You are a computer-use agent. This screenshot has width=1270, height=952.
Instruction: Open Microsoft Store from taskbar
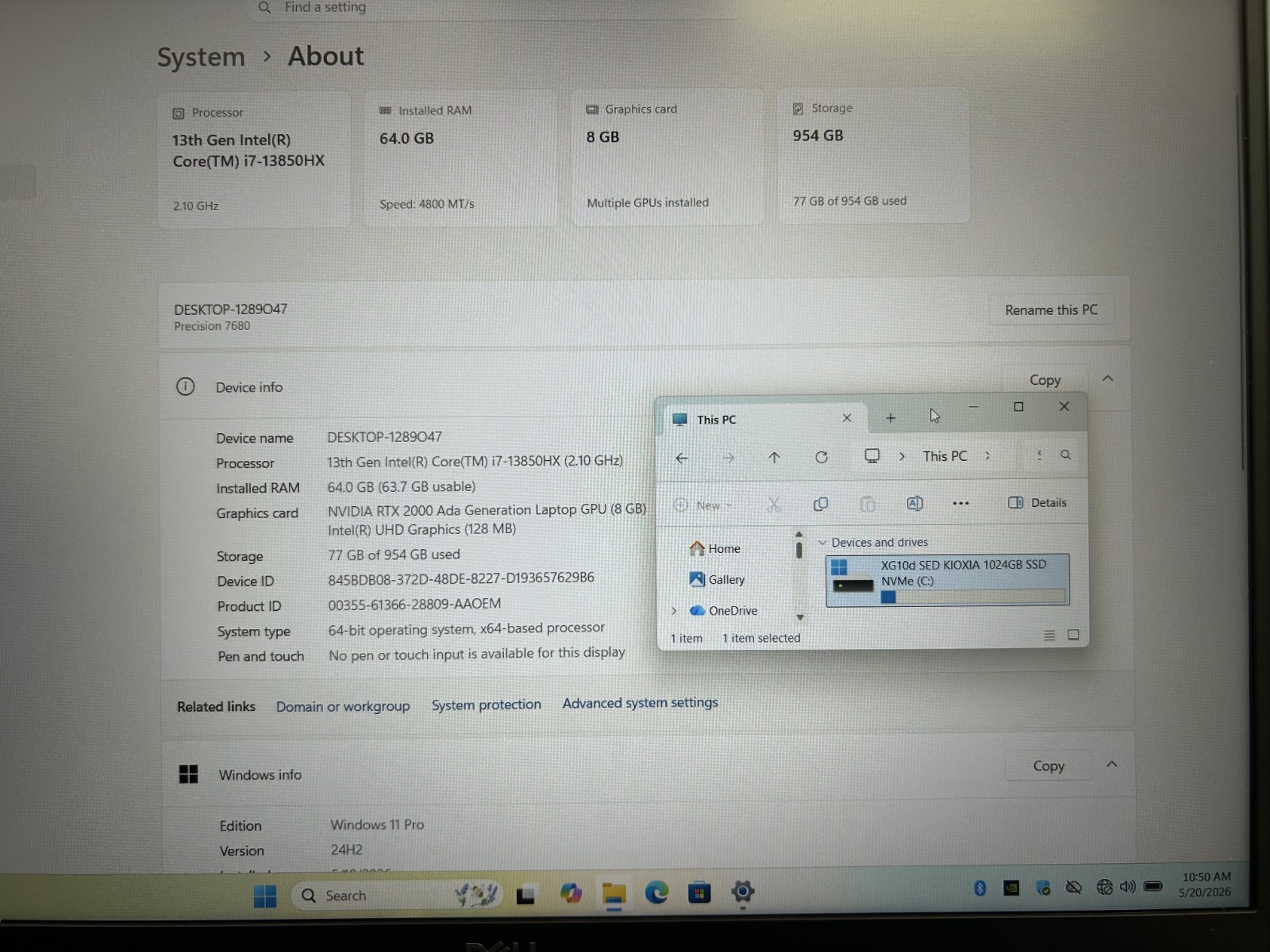(699, 892)
